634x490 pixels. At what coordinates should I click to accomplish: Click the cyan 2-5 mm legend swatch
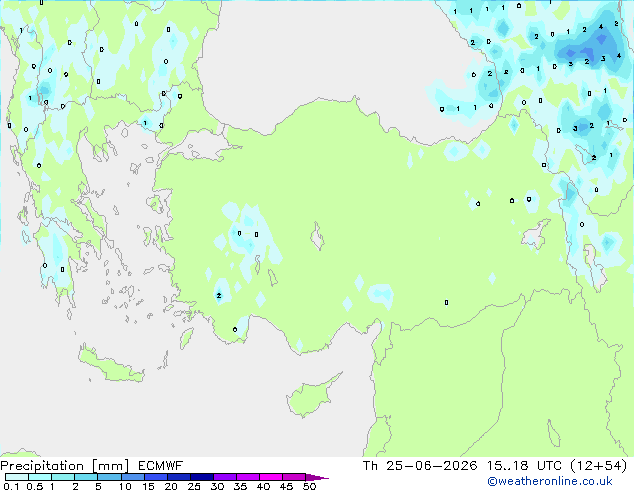click(86, 477)
